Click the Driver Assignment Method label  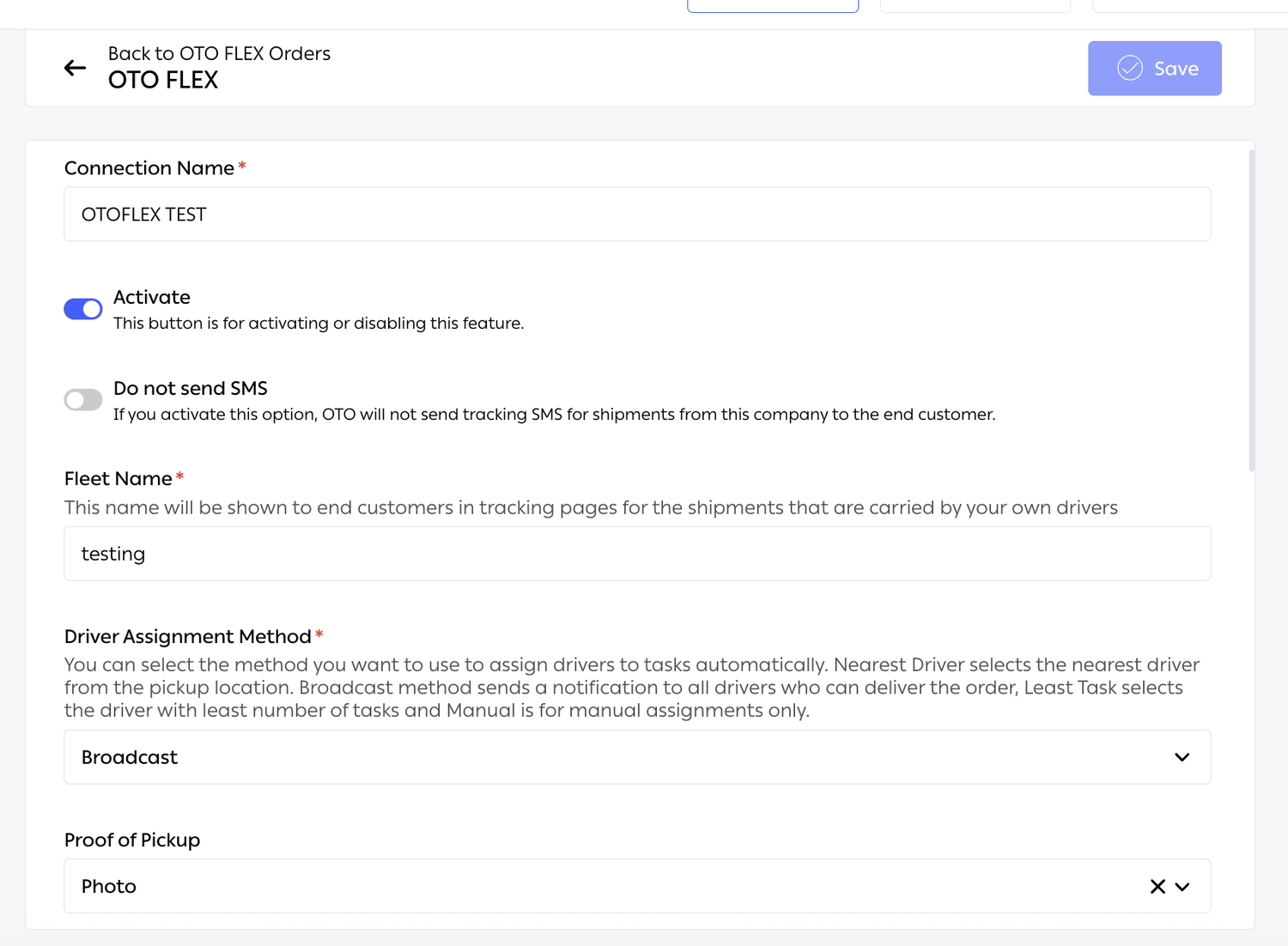188,636
